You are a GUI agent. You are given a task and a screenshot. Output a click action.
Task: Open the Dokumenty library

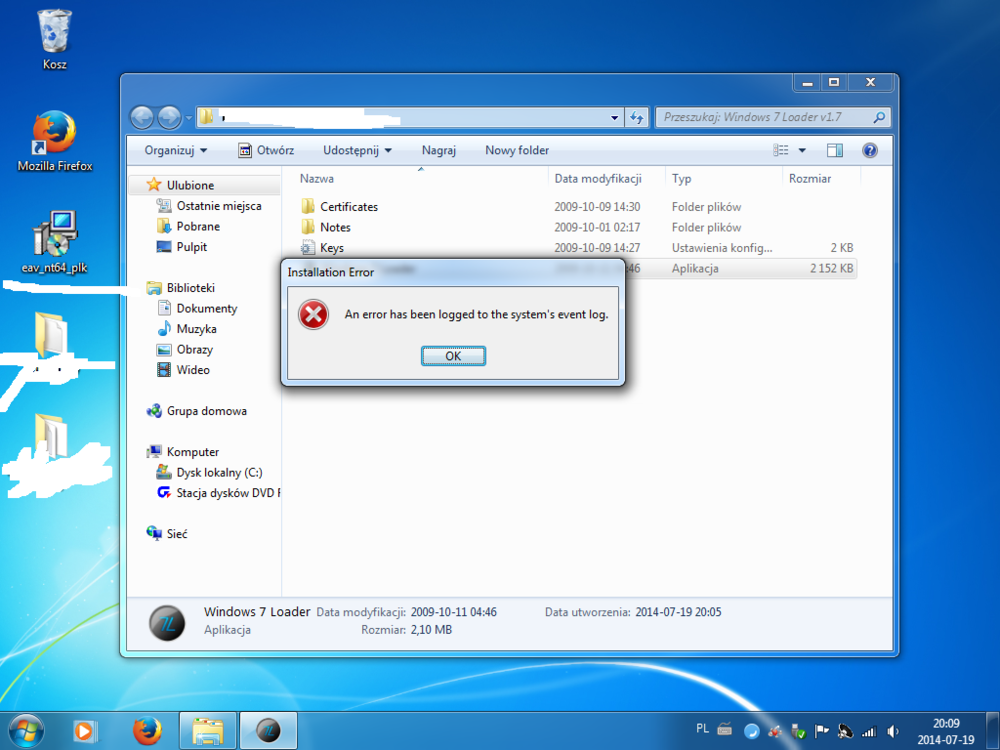207,308
